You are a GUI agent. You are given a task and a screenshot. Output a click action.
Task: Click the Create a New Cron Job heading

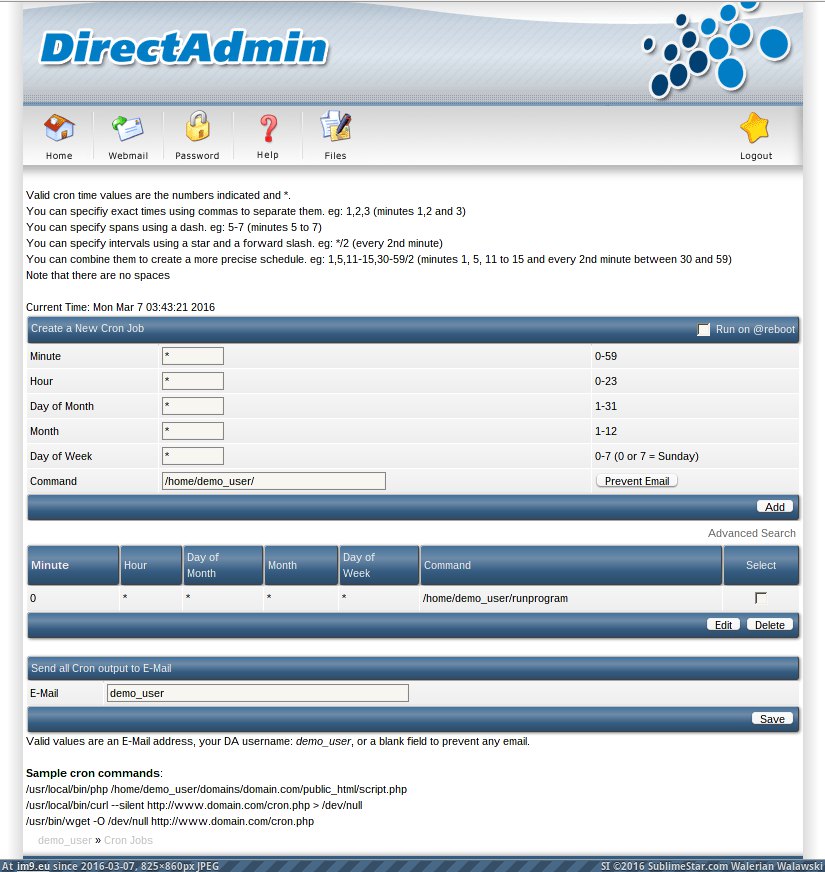[87, 328]
